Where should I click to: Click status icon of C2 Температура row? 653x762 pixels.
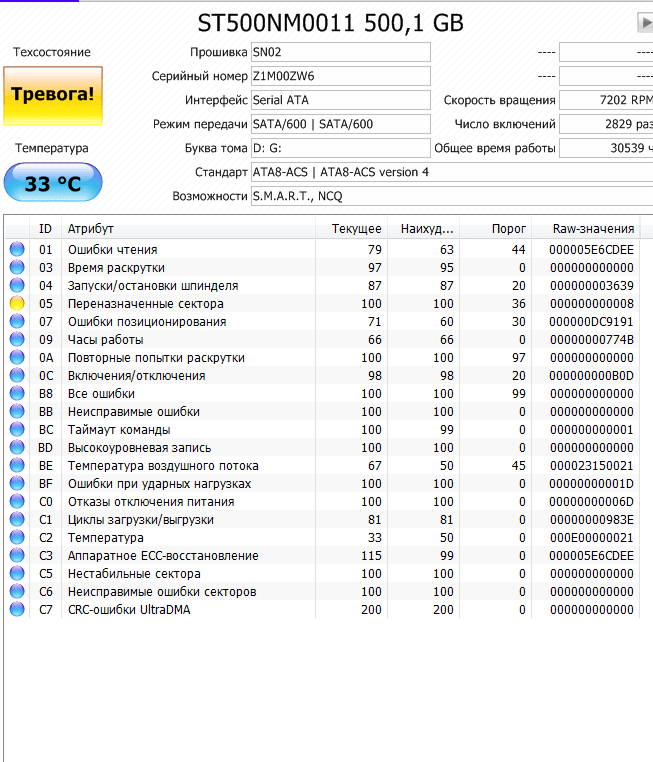[17, 537]
